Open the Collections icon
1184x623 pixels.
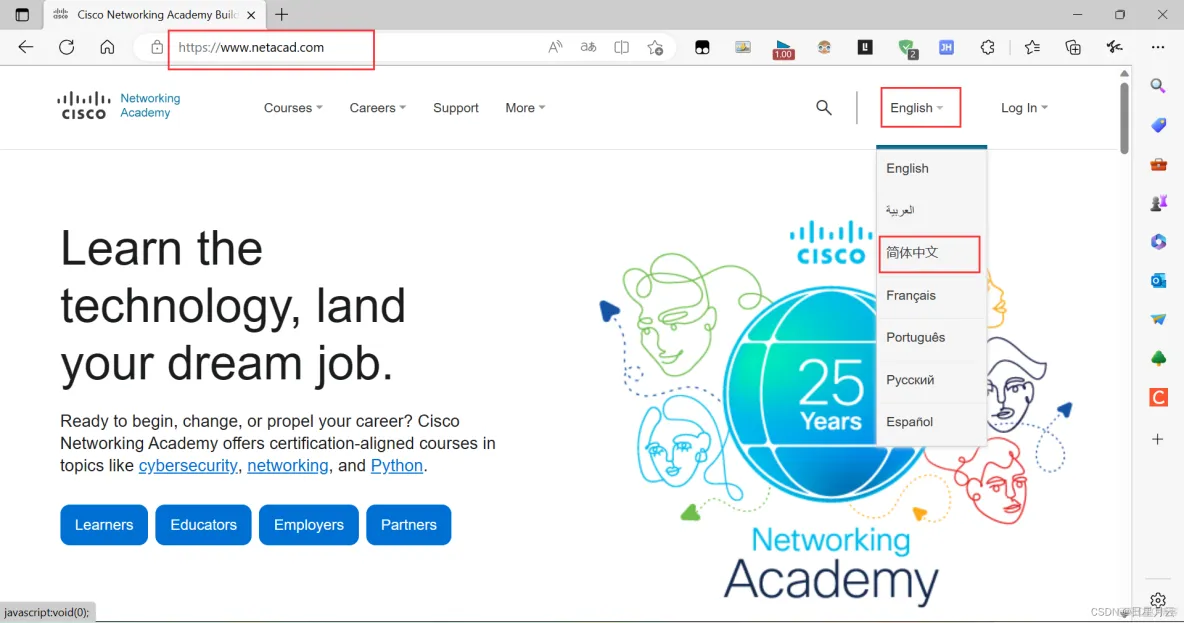1073,47
